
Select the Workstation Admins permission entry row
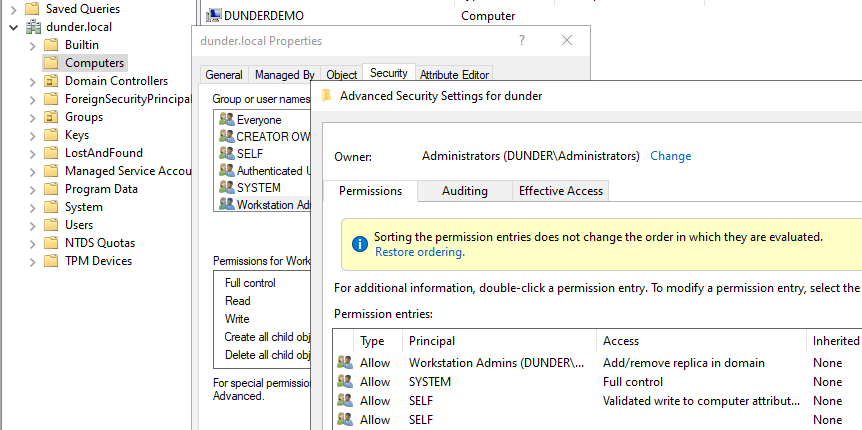(x=598, y=363)
